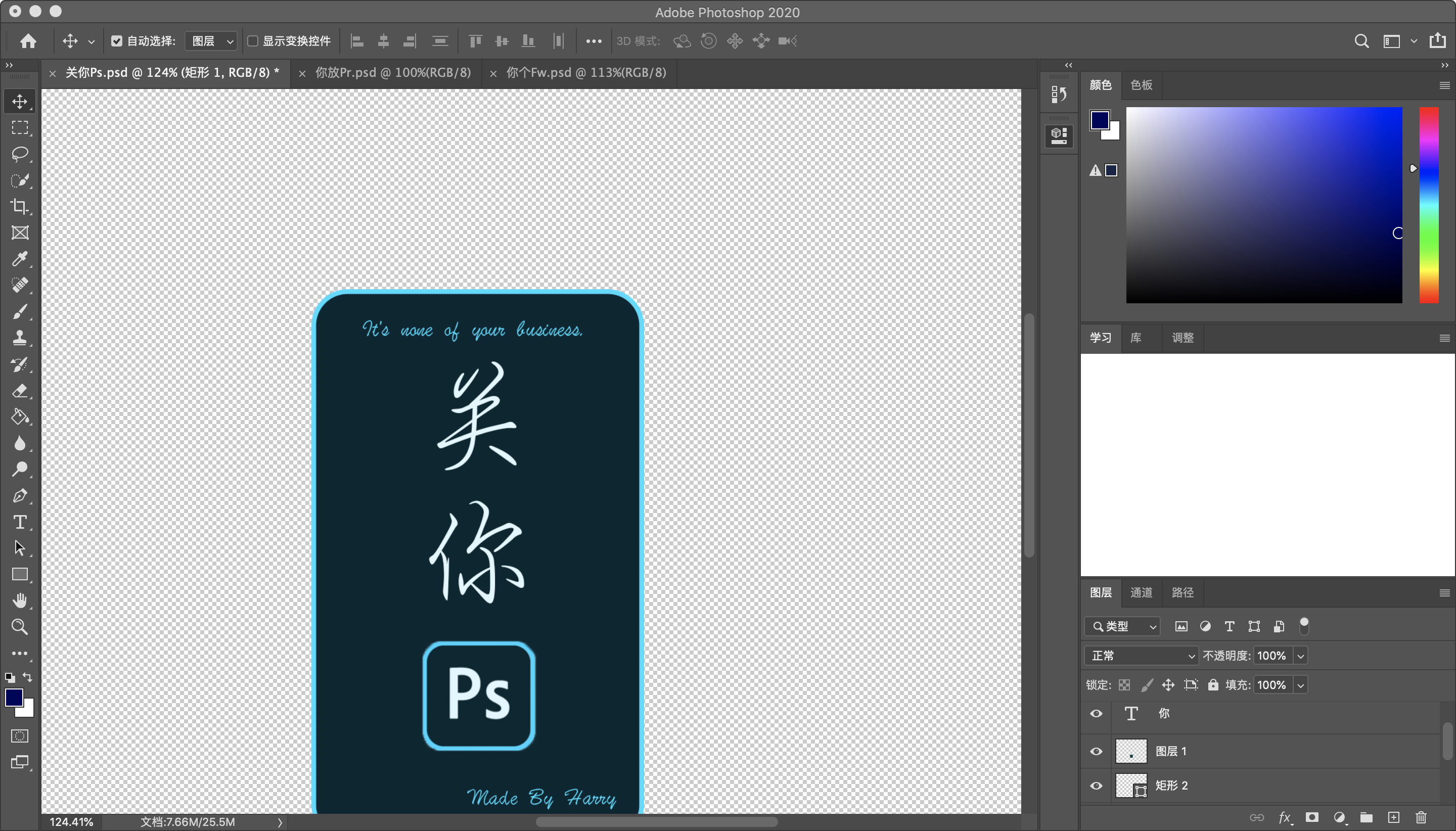Hide the 图层 1 layer
Viewport: 1456px width, 831px height.
(1097, 751)
